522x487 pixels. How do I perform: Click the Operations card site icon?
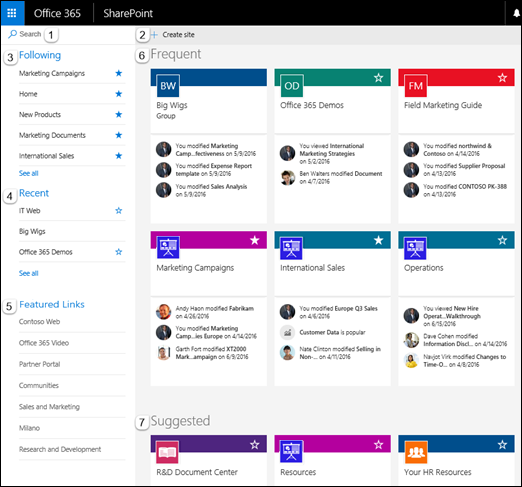pos(415,248)
